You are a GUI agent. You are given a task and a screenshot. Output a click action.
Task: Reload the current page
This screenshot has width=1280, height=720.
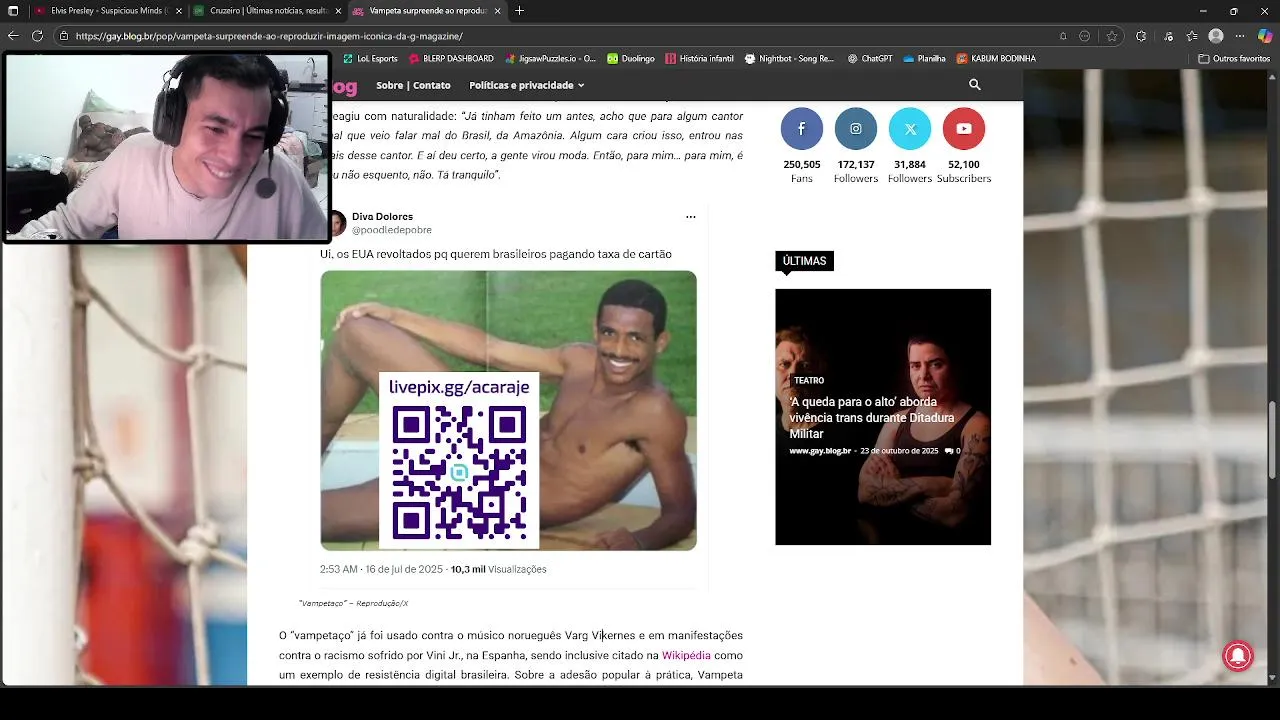point(38,36)
